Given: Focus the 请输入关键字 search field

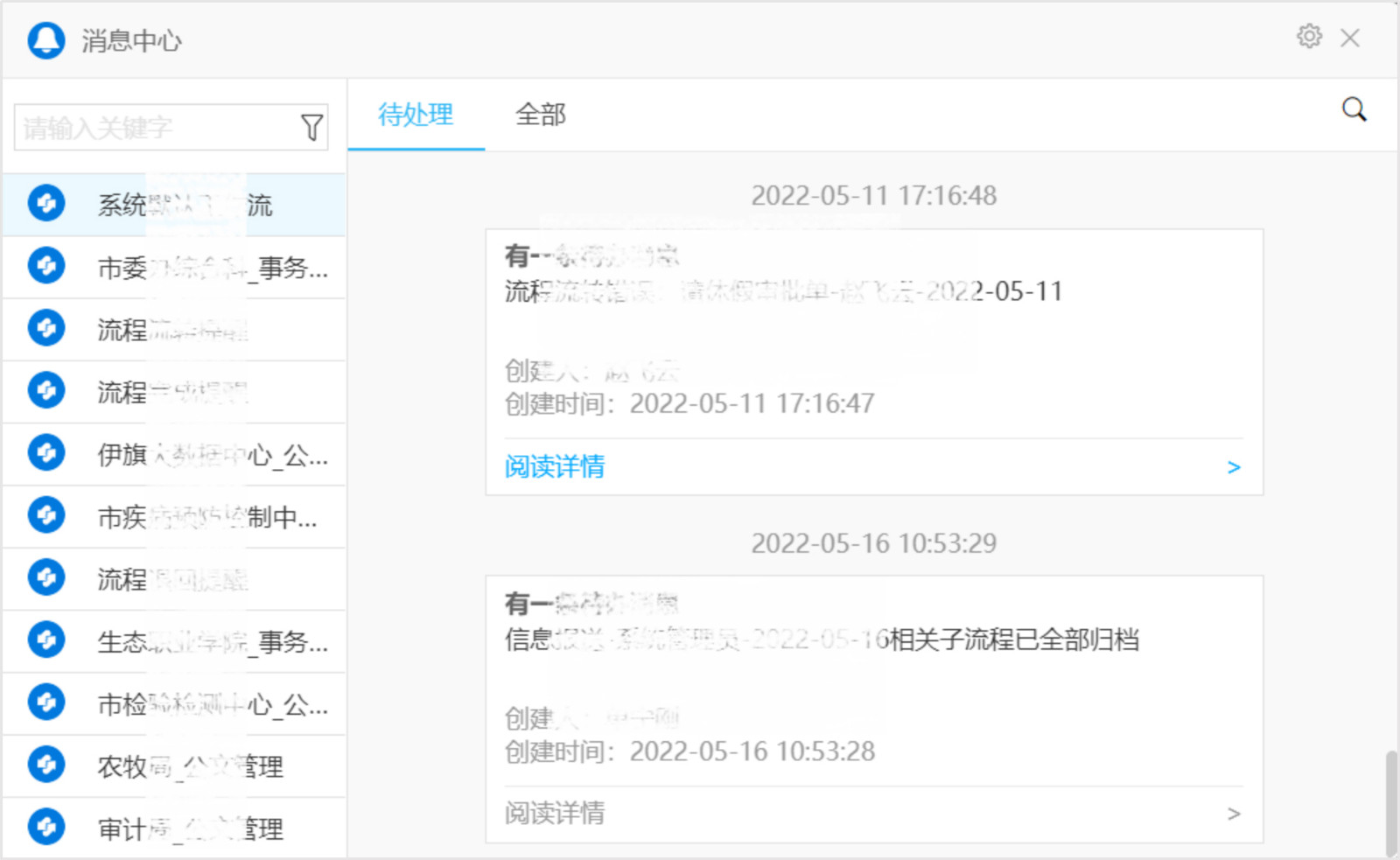Looking at the screenshot, I should click(x=171, y=128).
